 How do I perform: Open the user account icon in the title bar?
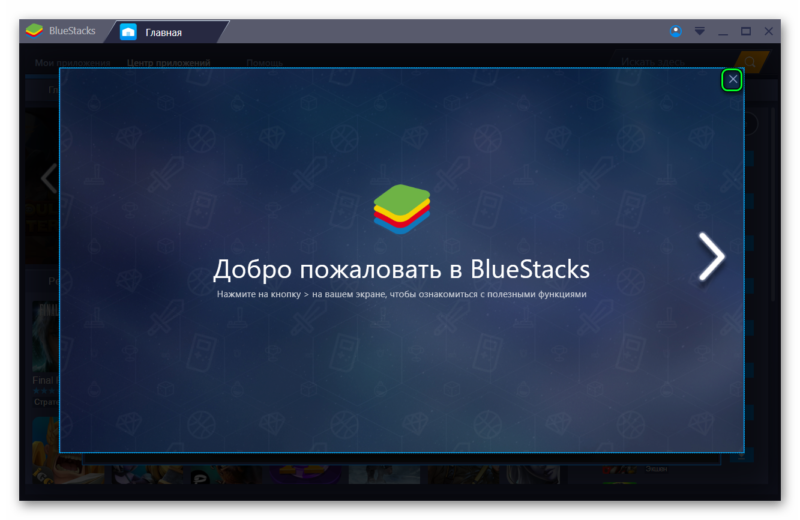pyautogui.click(x=676, y=31)
